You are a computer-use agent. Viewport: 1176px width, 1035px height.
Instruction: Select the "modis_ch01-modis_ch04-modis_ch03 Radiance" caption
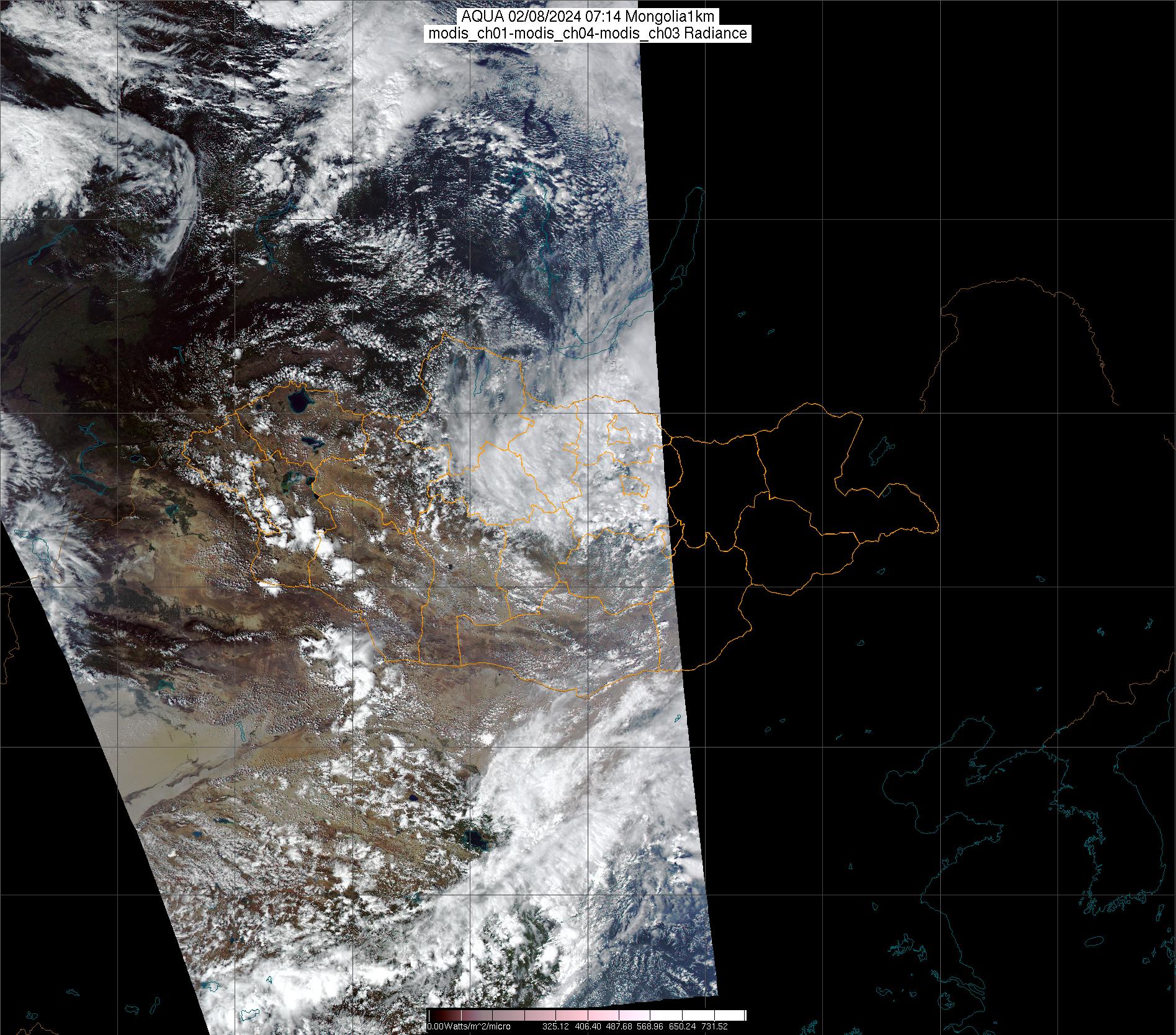click(588, 34)
